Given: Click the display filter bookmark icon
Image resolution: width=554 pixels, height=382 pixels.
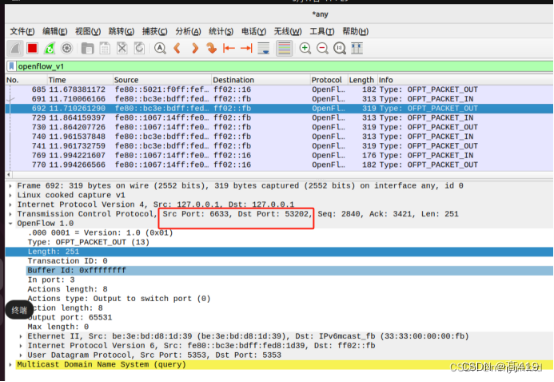Looking at the screenshot, I should pyautogui.click(x=12, y=66).
